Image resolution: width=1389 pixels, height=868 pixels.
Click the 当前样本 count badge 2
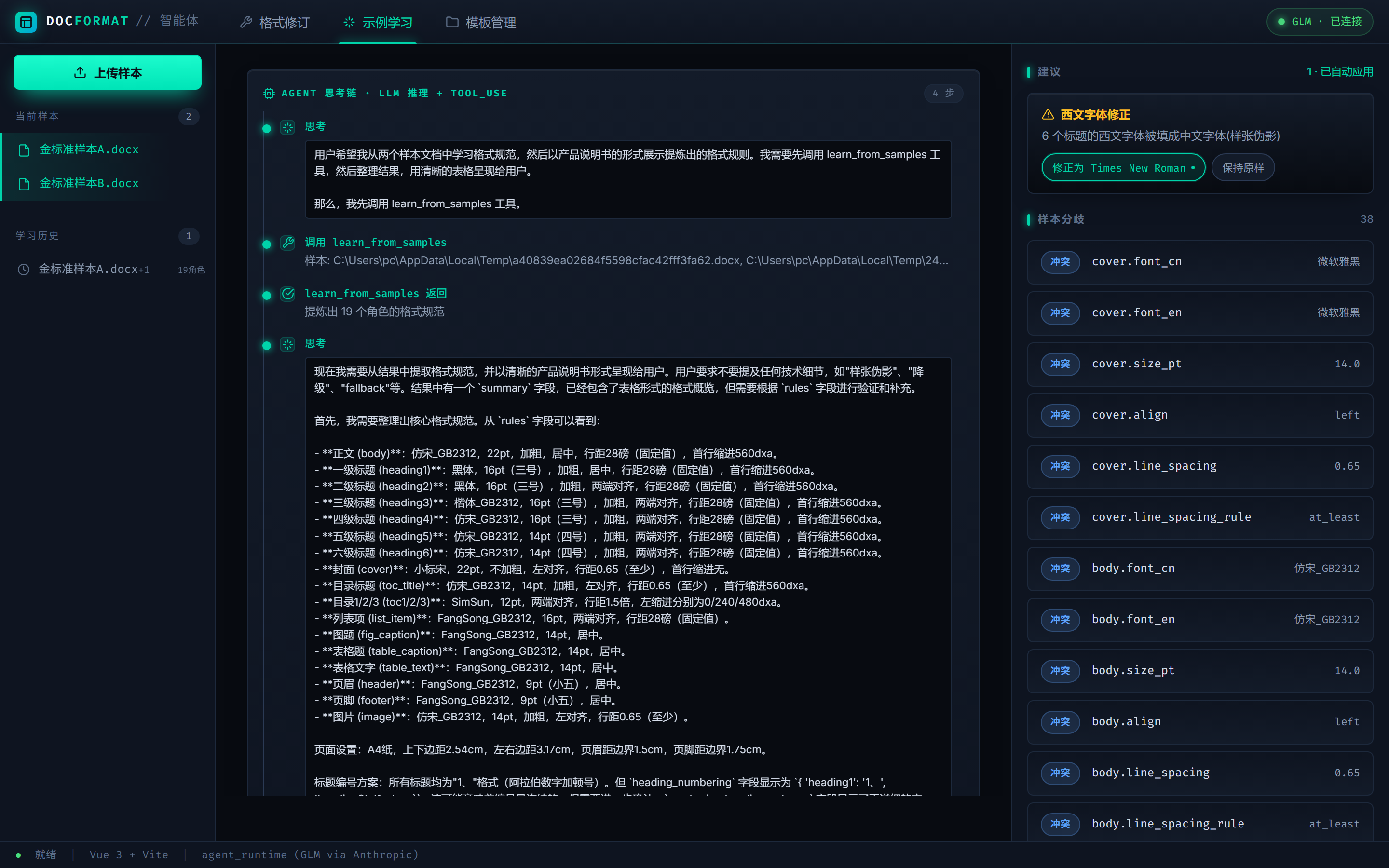[x=188, y=117]
